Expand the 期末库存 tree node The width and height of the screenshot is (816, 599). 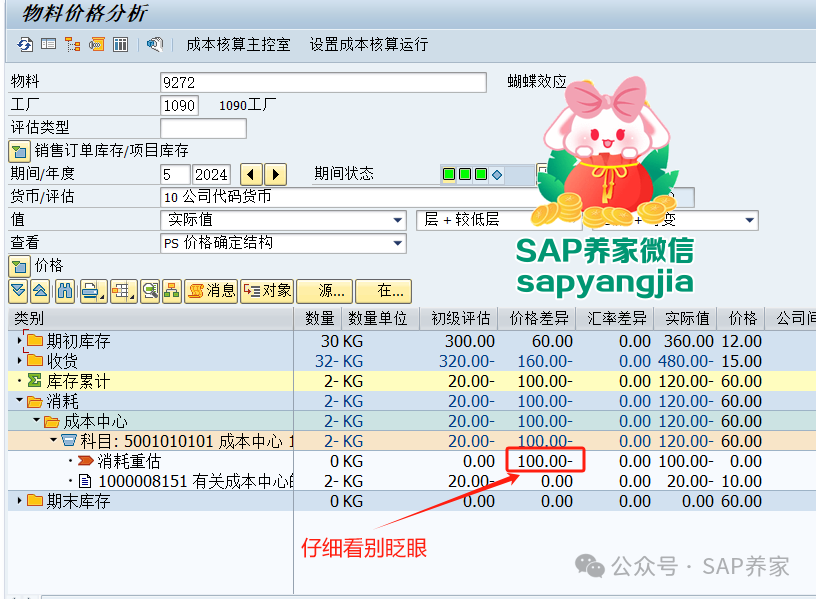click(x=19, y=501)
